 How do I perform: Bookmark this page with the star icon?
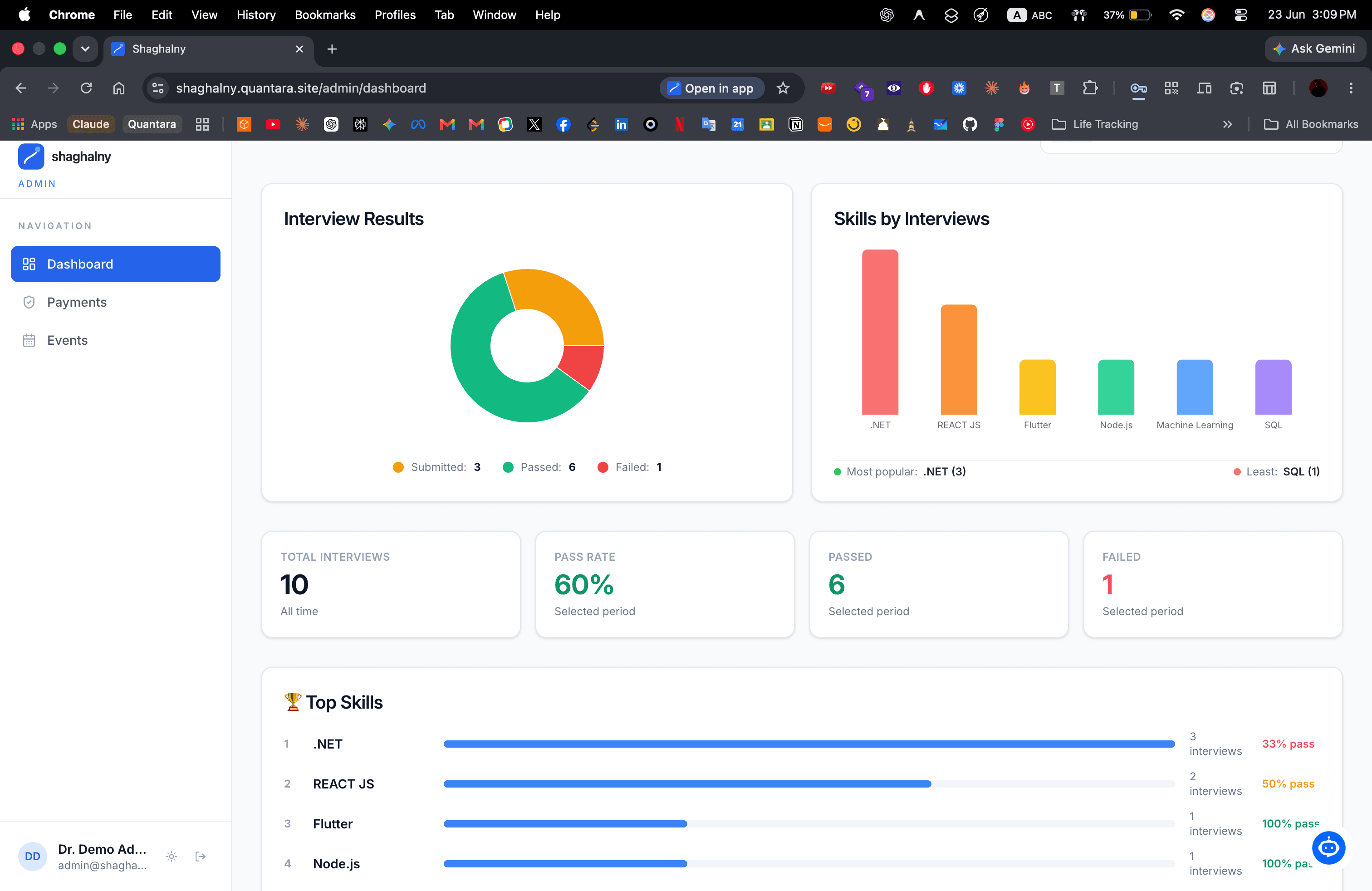[x=782, y=88]
